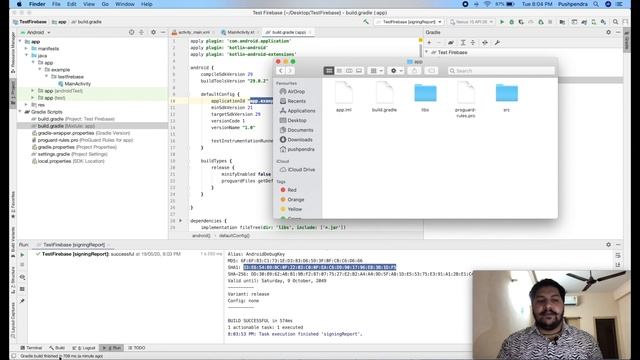Click the plus icon in Gradle panel
This screenshot has width=640, height=360.
tap(429, 42)
